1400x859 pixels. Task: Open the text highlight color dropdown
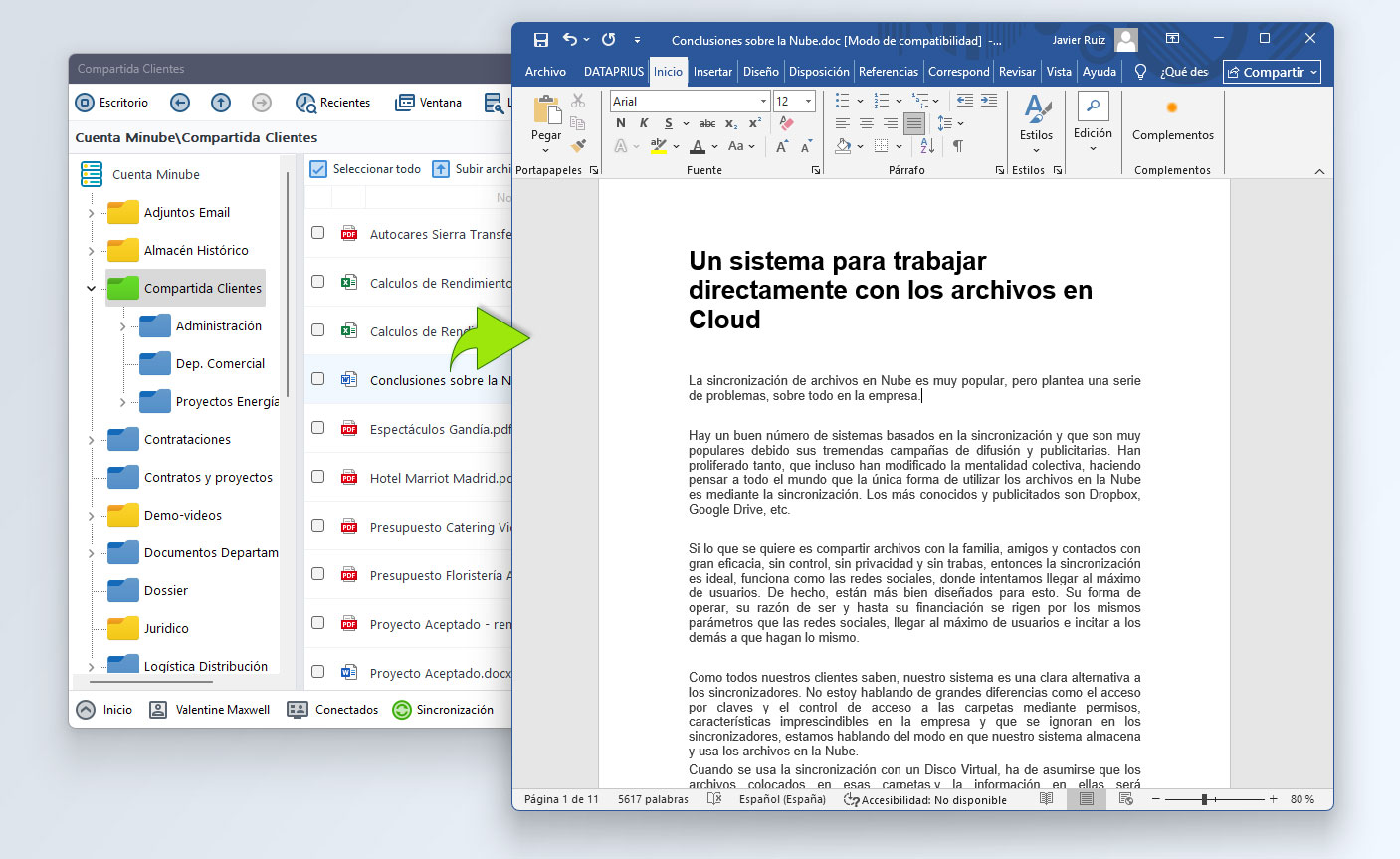677,147
